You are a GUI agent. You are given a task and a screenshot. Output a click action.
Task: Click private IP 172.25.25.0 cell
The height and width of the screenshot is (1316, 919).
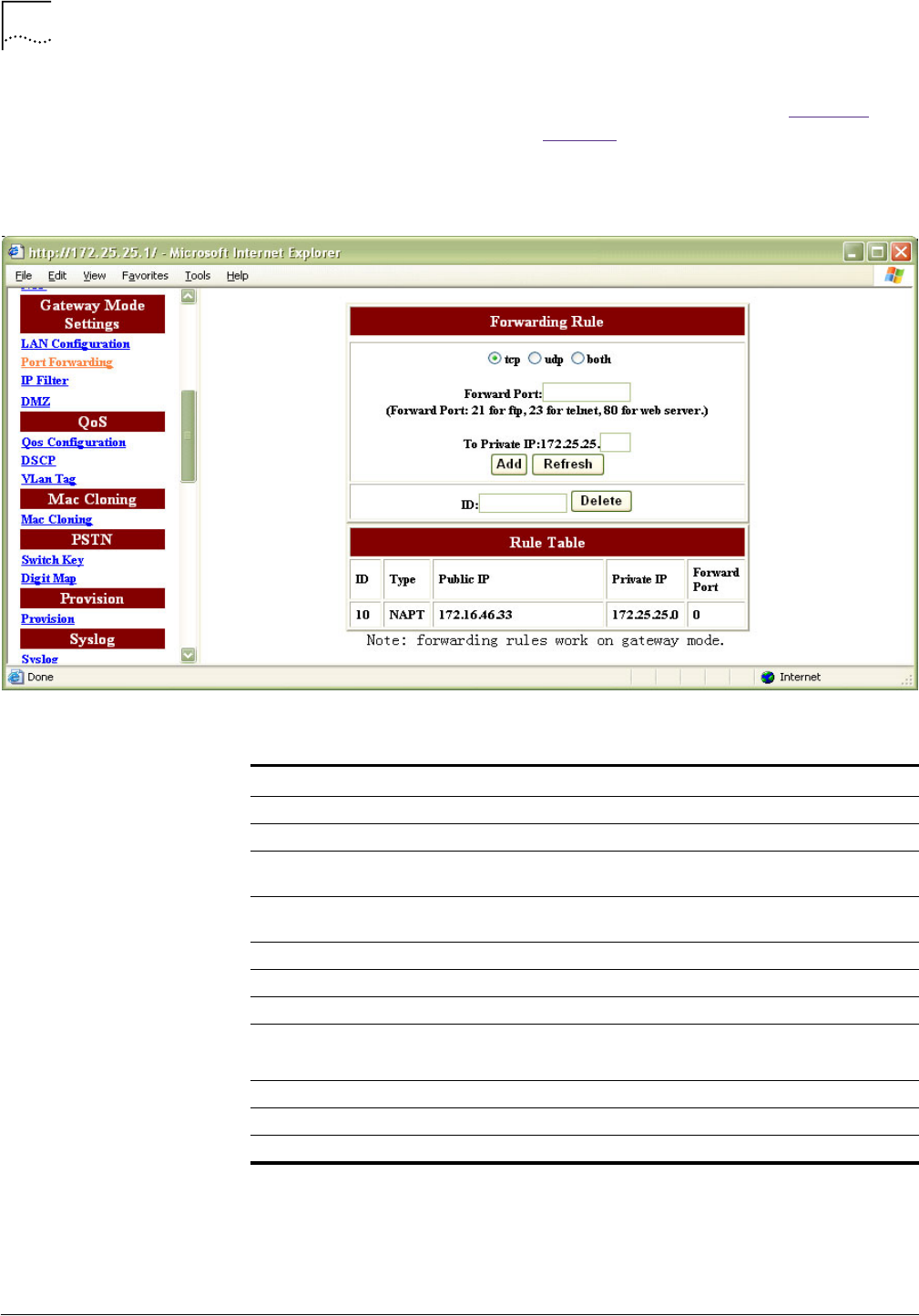click(x=646, y=615)
